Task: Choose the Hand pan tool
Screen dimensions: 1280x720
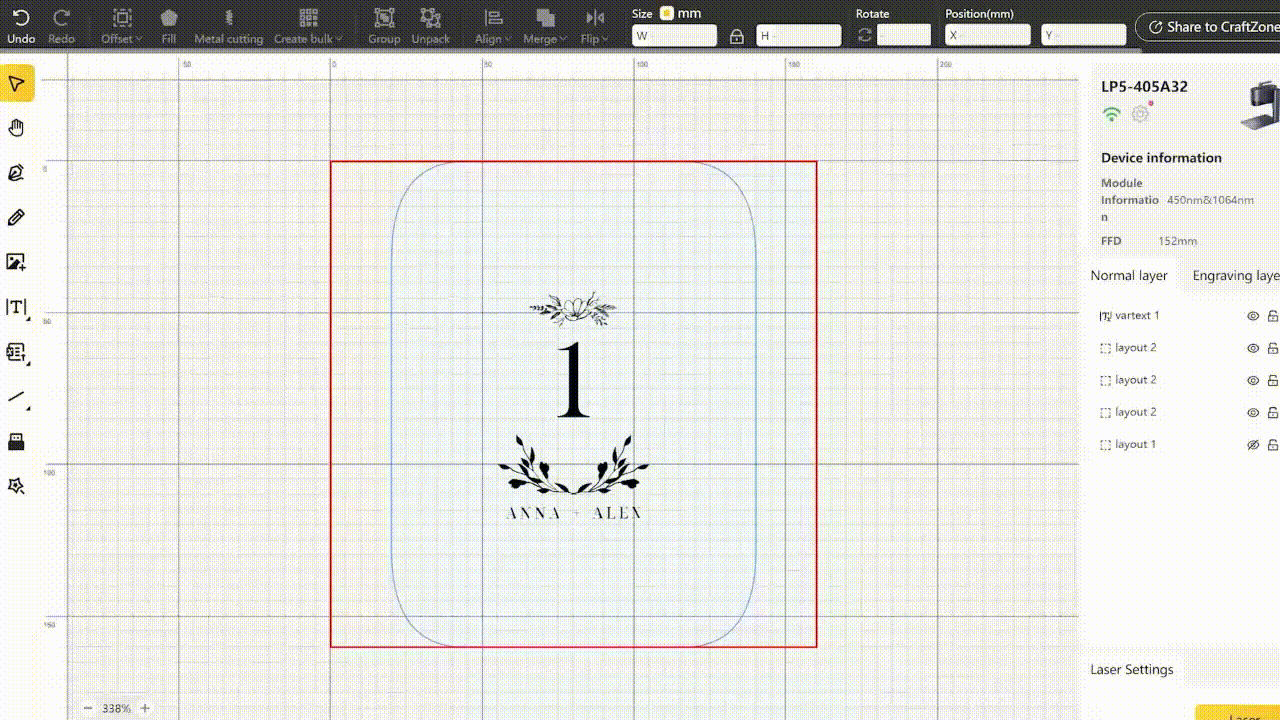Action: pyautogui.click(x=17, y=128)
